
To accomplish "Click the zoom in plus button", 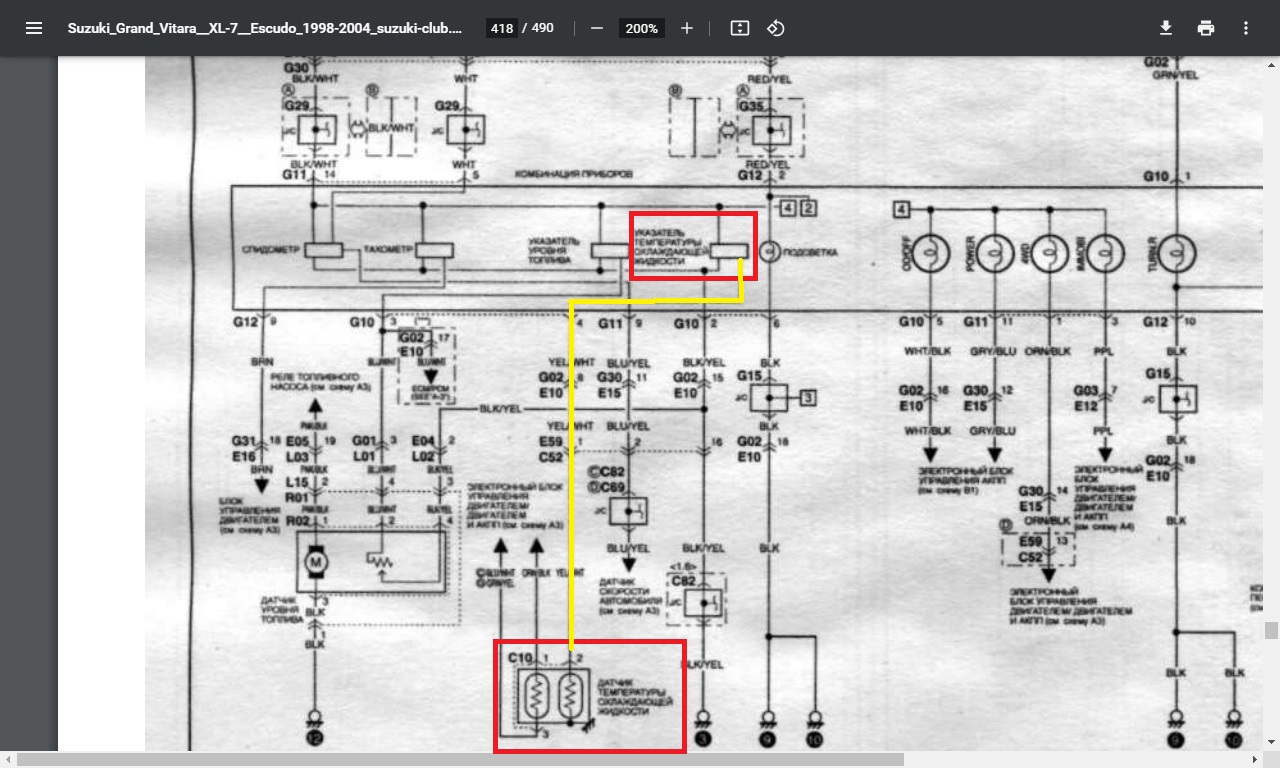I will coord(687,28).
